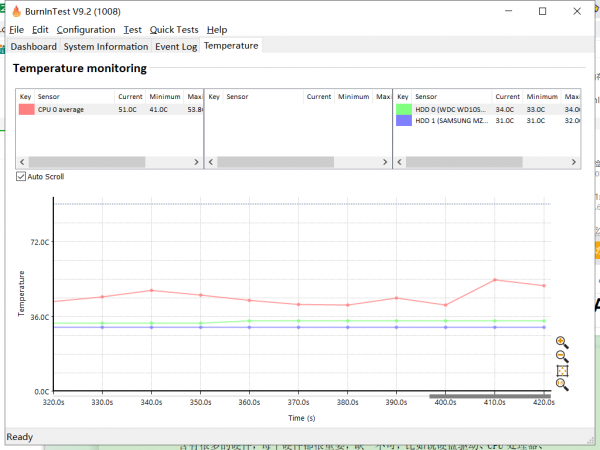Click the blue HDD 1 color key

(404, 121)
